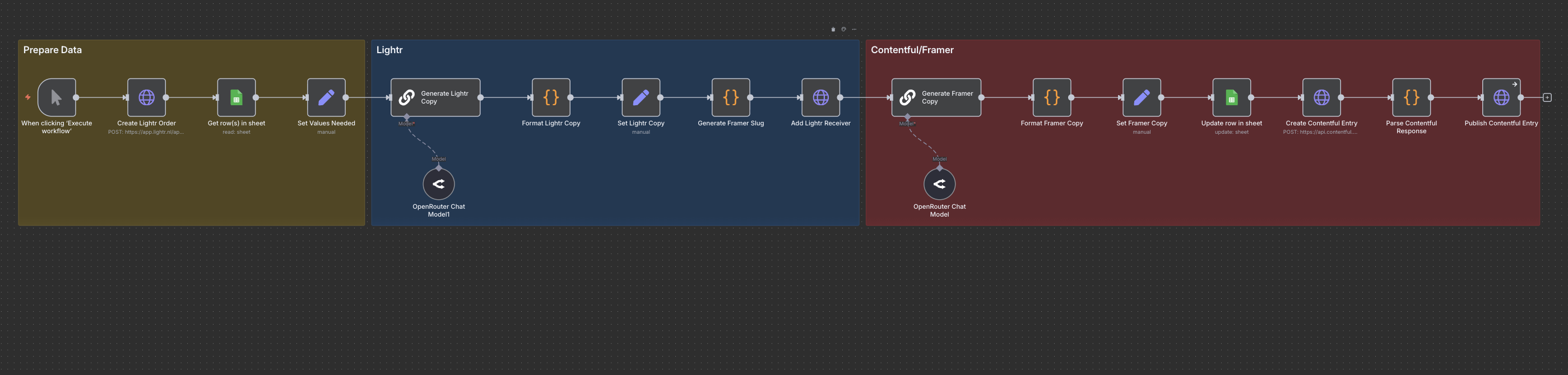This screenshot has width=1568, height=375.
Task: Click the Generate Framer Slug code node
Action: [731, 97]
